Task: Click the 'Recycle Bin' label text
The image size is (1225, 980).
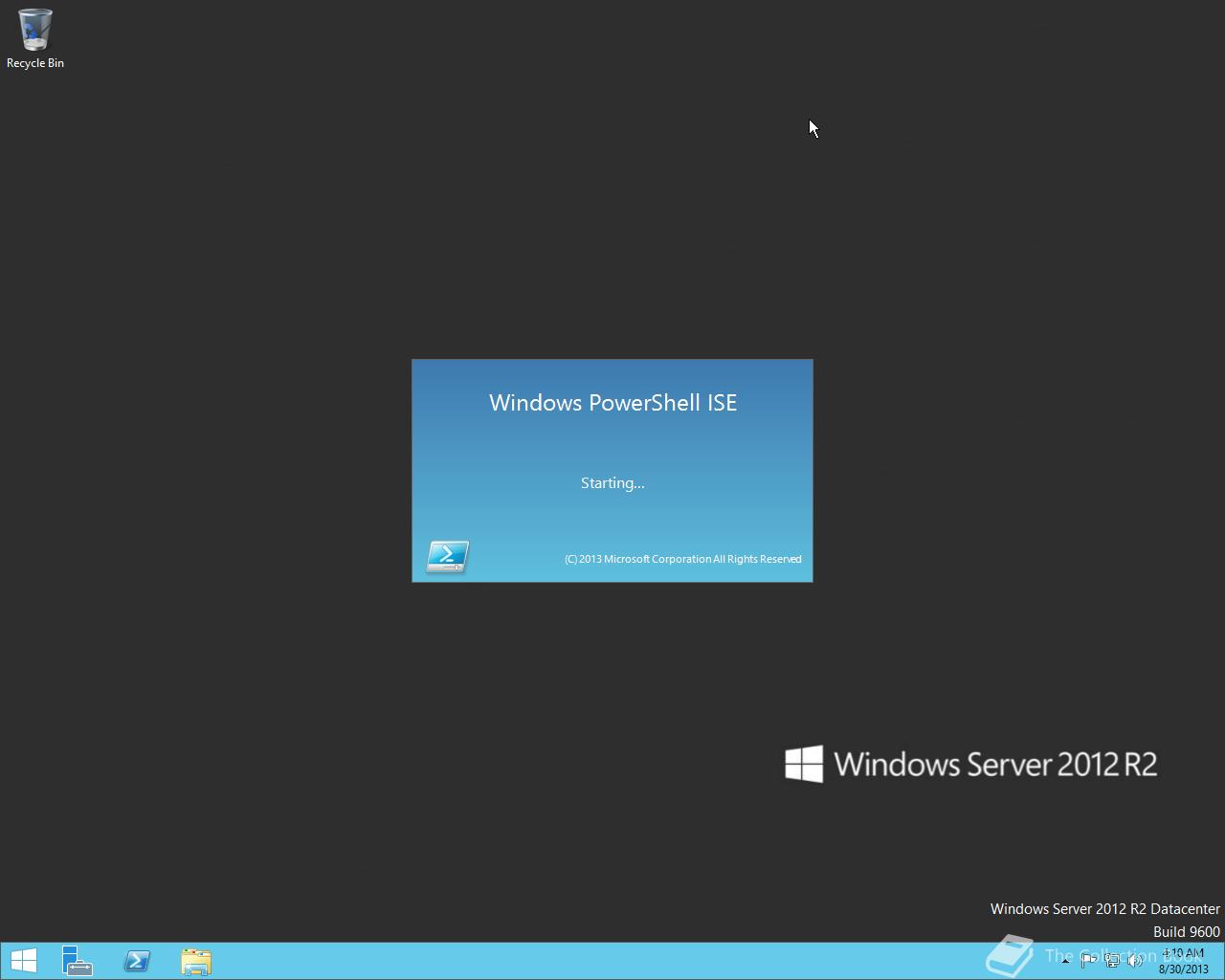Action: click(35, 63)
